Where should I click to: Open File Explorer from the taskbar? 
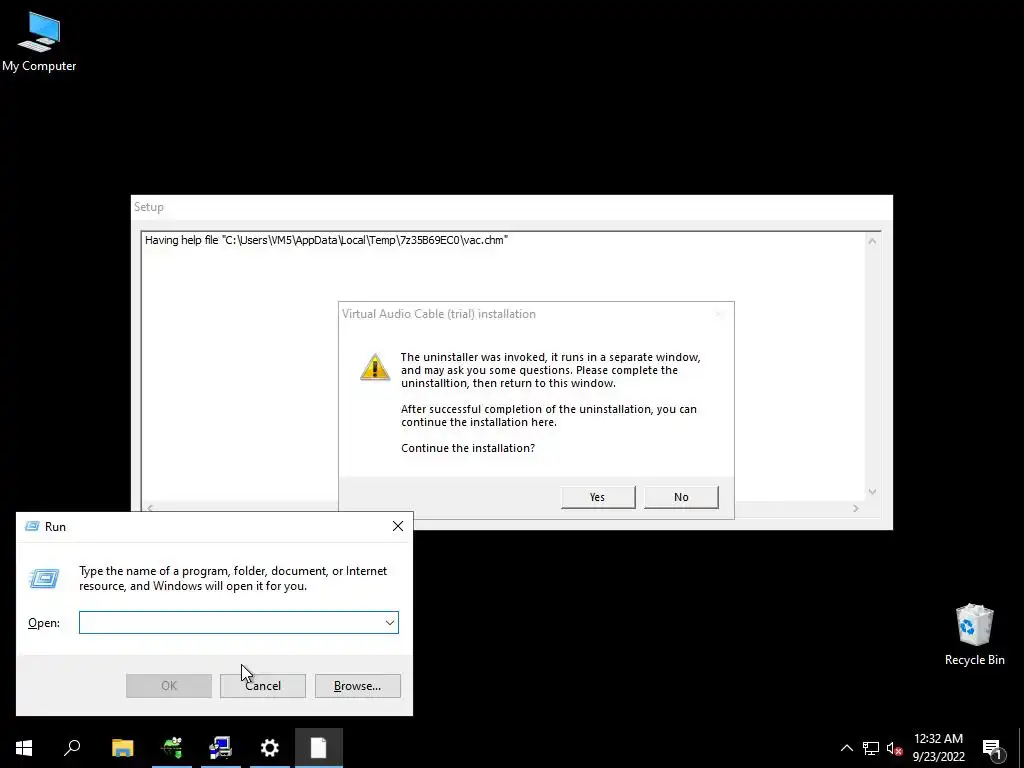(x=122, y=748)
